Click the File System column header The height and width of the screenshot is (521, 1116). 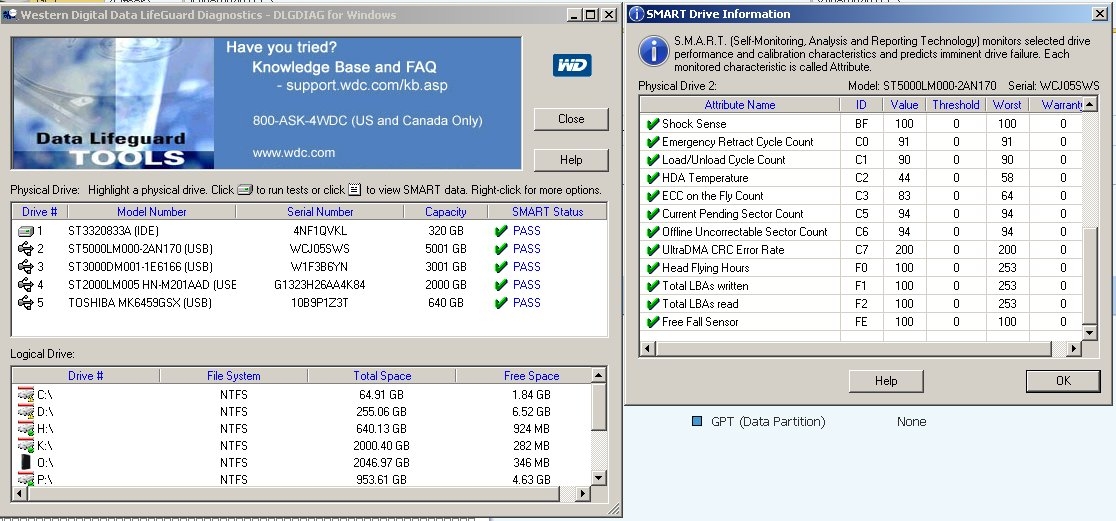click(x=233, y=376)
